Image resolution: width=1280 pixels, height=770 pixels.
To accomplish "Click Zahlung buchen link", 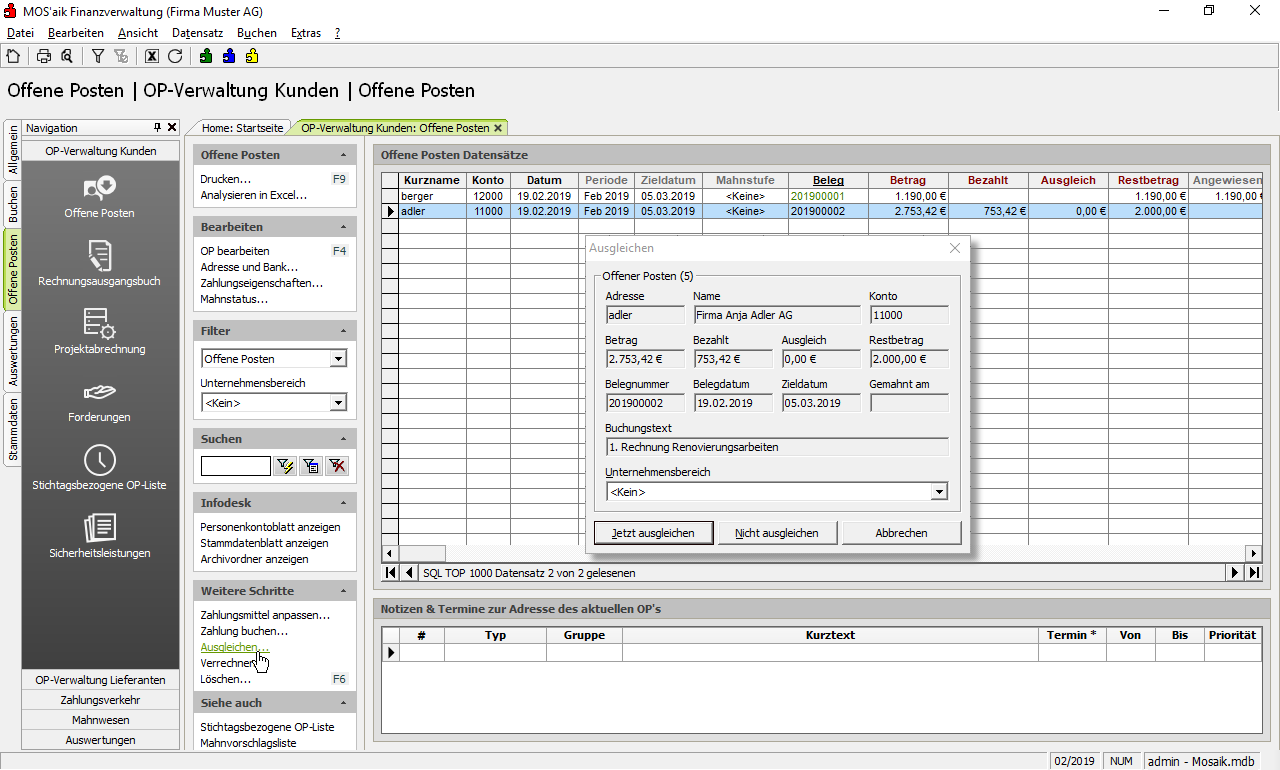I will 244,631.
